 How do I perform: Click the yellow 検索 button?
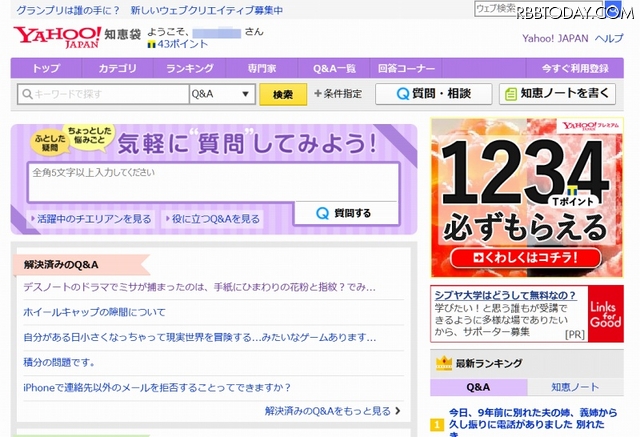pos(283,94)
